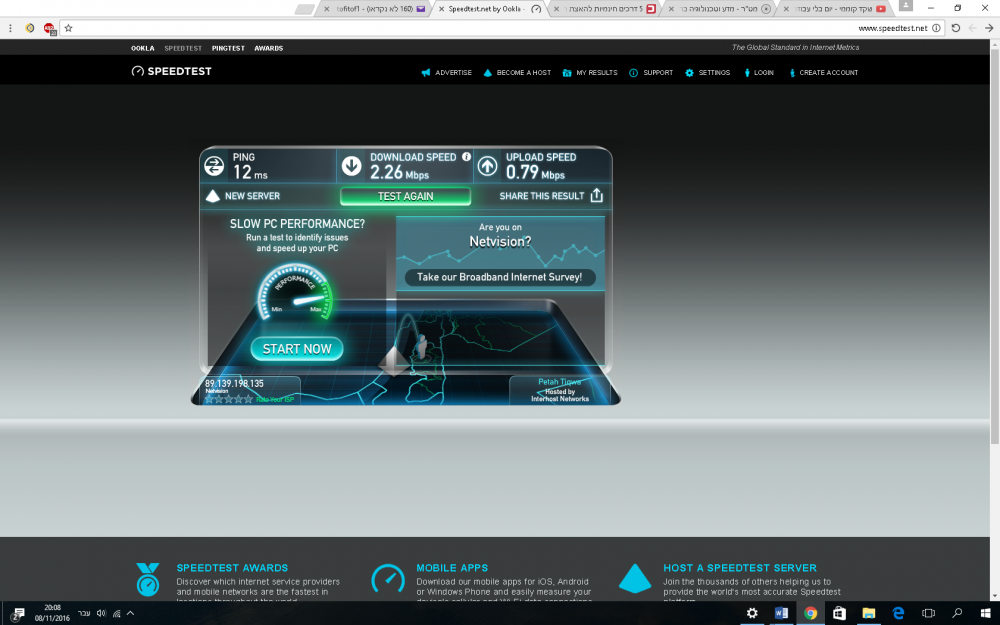
Task: Switch to the tofitof1 mail tab
Action: [375, 9]
